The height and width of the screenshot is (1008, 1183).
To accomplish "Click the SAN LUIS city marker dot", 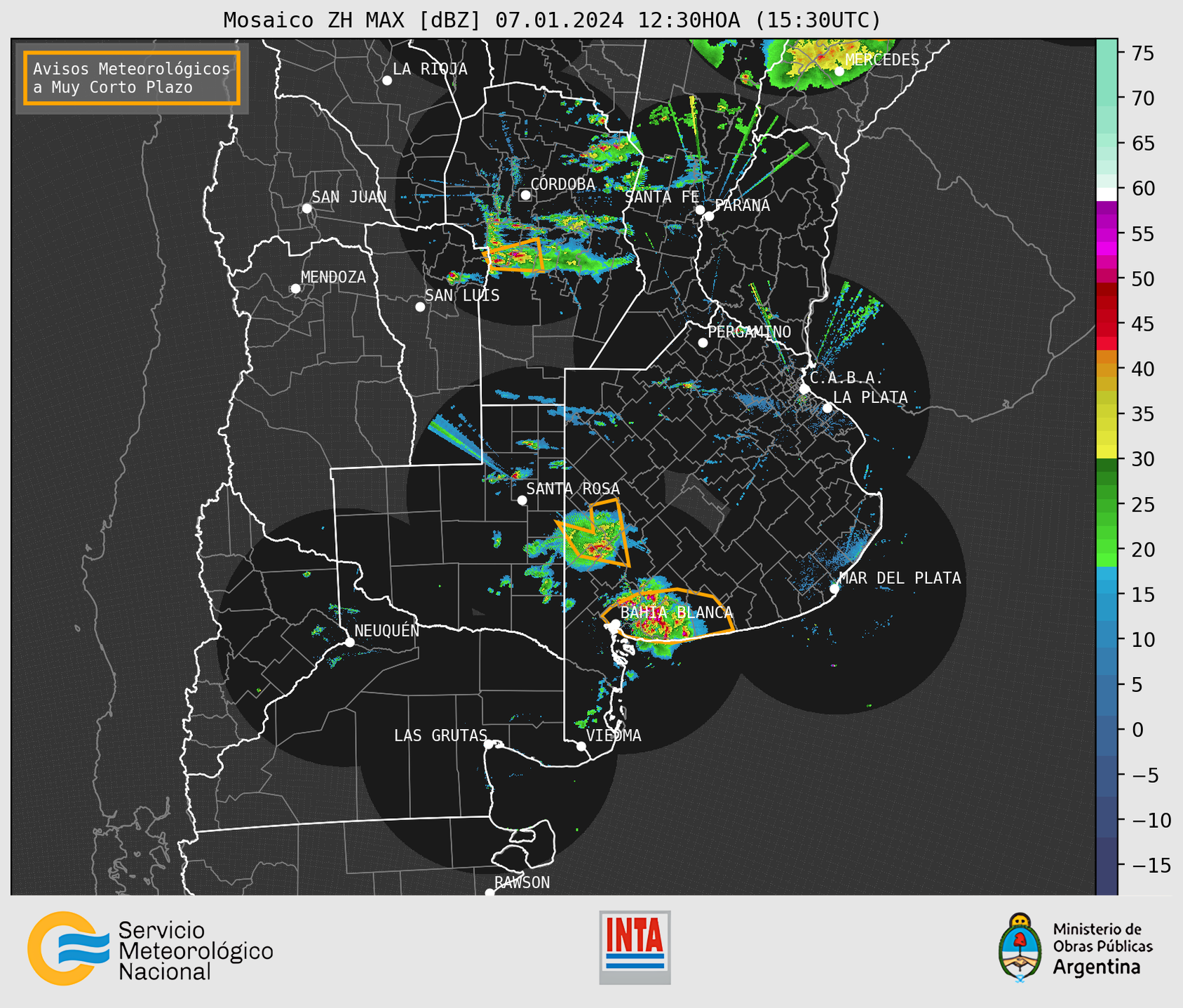I will 420,307.
